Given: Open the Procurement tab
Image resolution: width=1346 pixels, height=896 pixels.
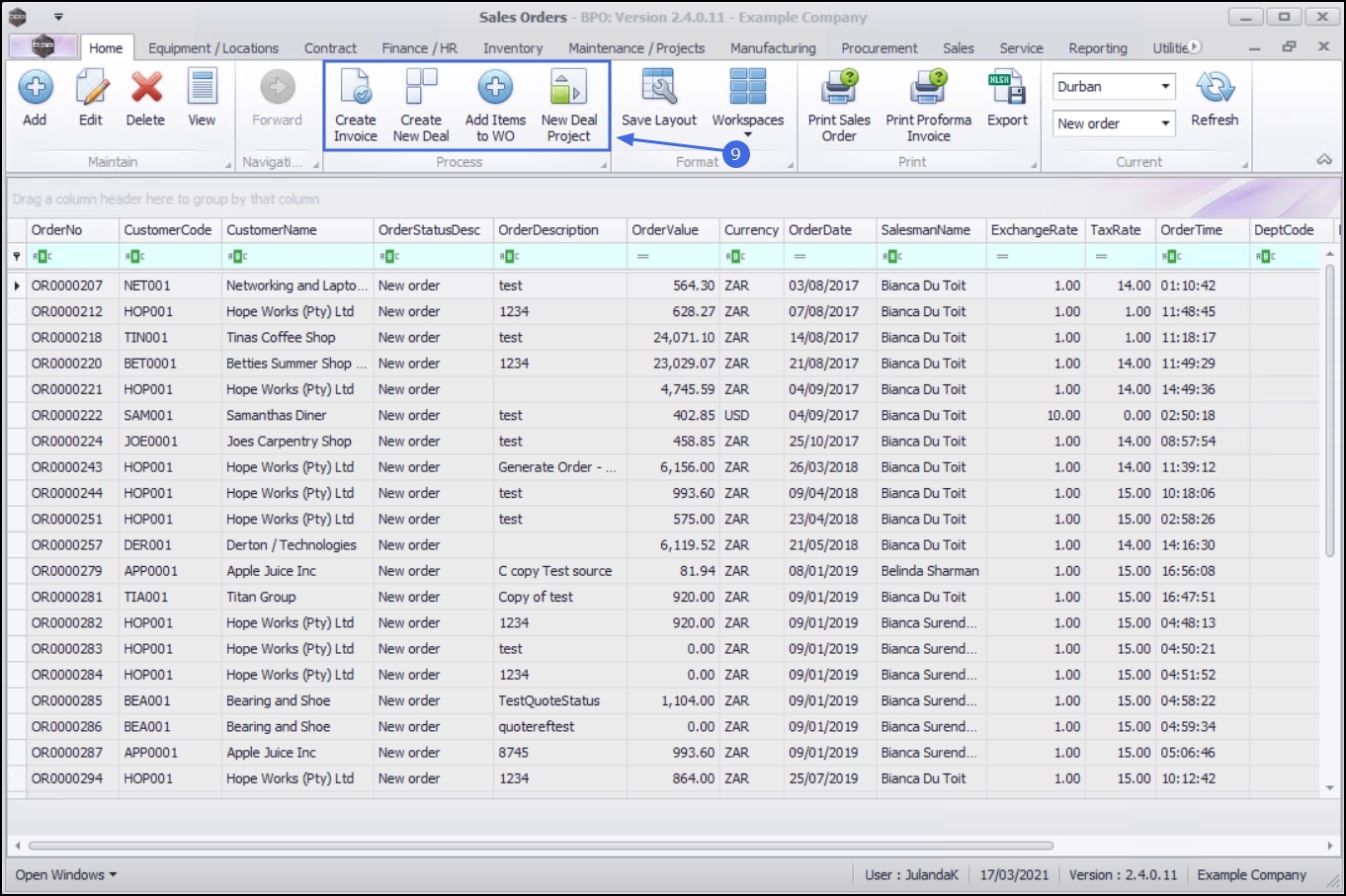Looking at the screenshot, I should (x=880, y=48).
